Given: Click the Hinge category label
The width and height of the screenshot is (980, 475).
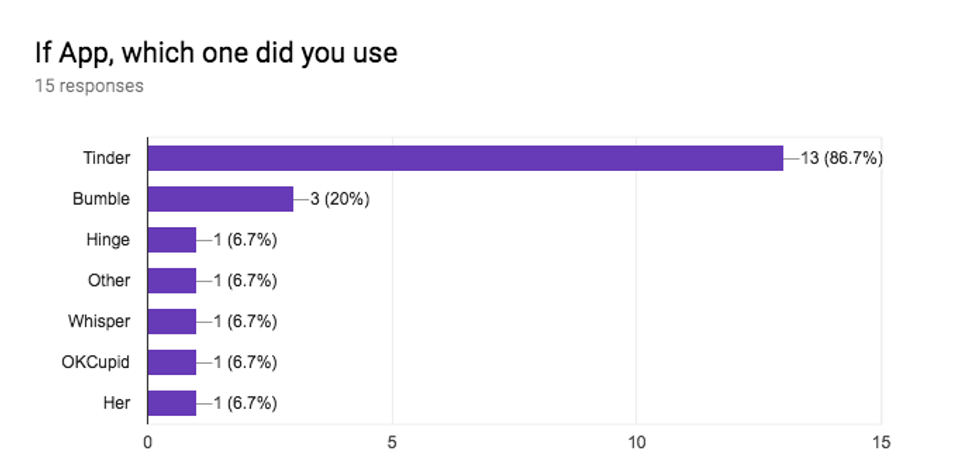Looking at the screenshot, I should tap(108, 240).
